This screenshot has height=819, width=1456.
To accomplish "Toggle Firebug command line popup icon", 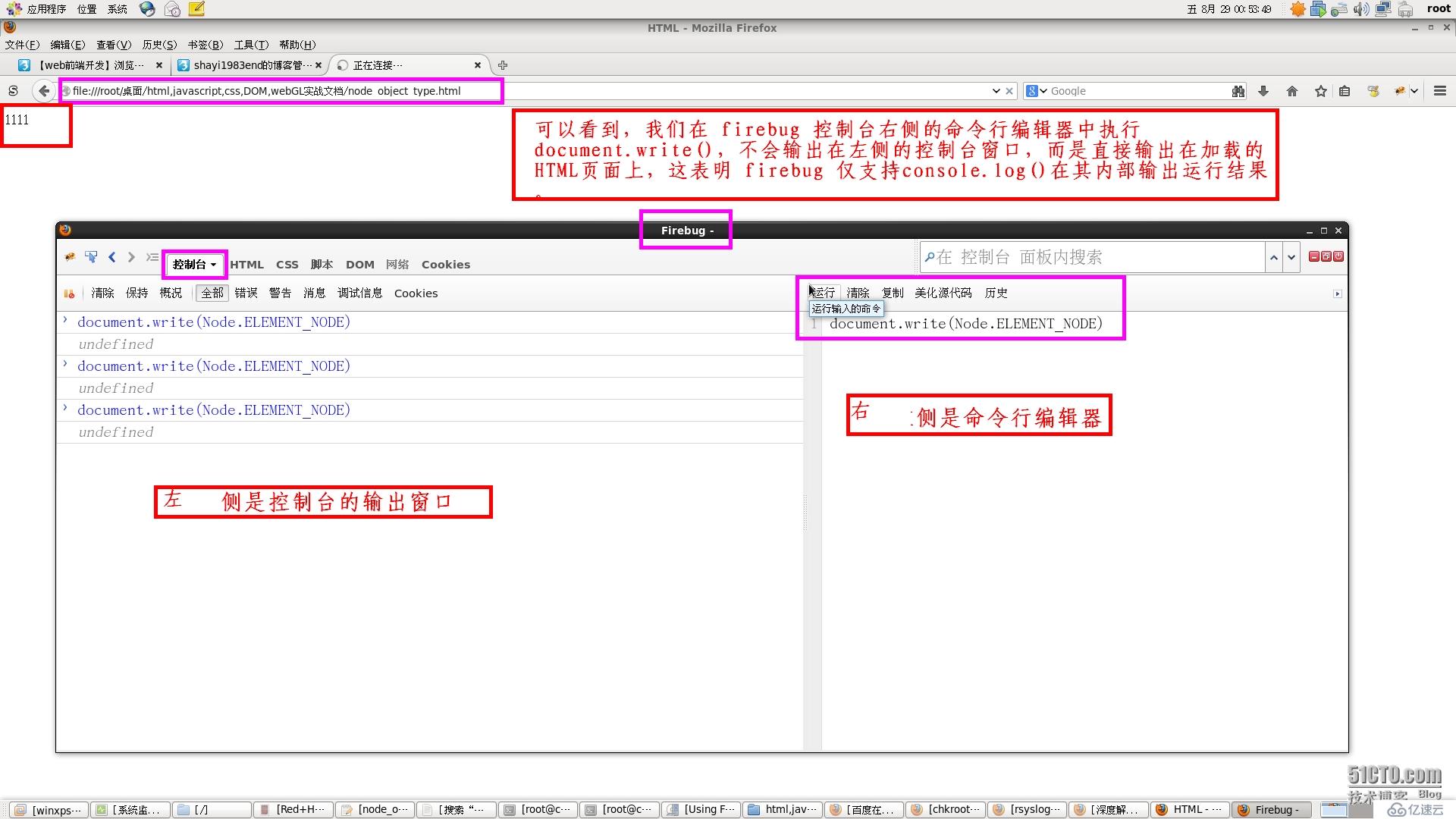I will [152, 257].
